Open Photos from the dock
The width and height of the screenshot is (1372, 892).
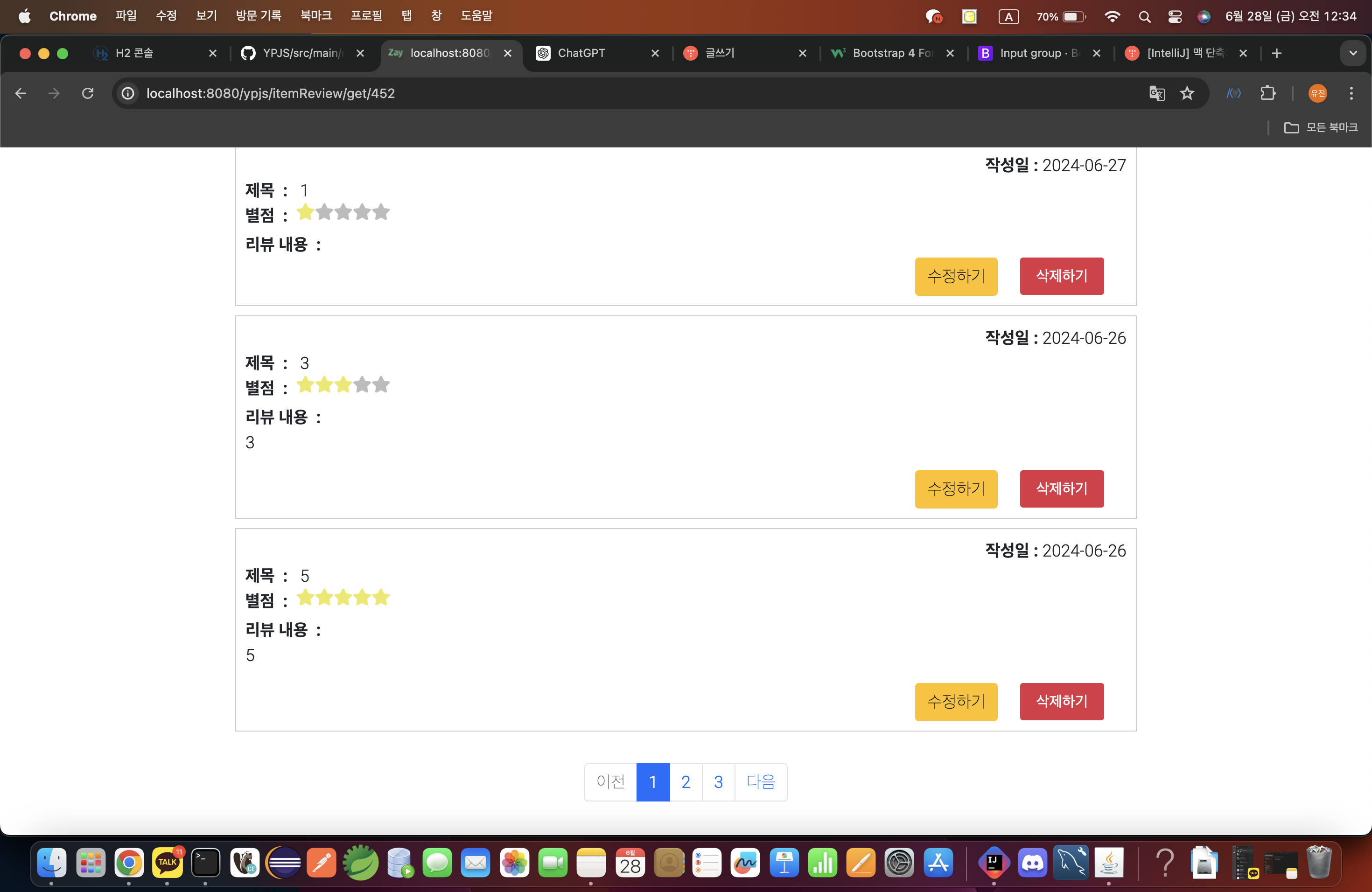click(x=514, y=863)
